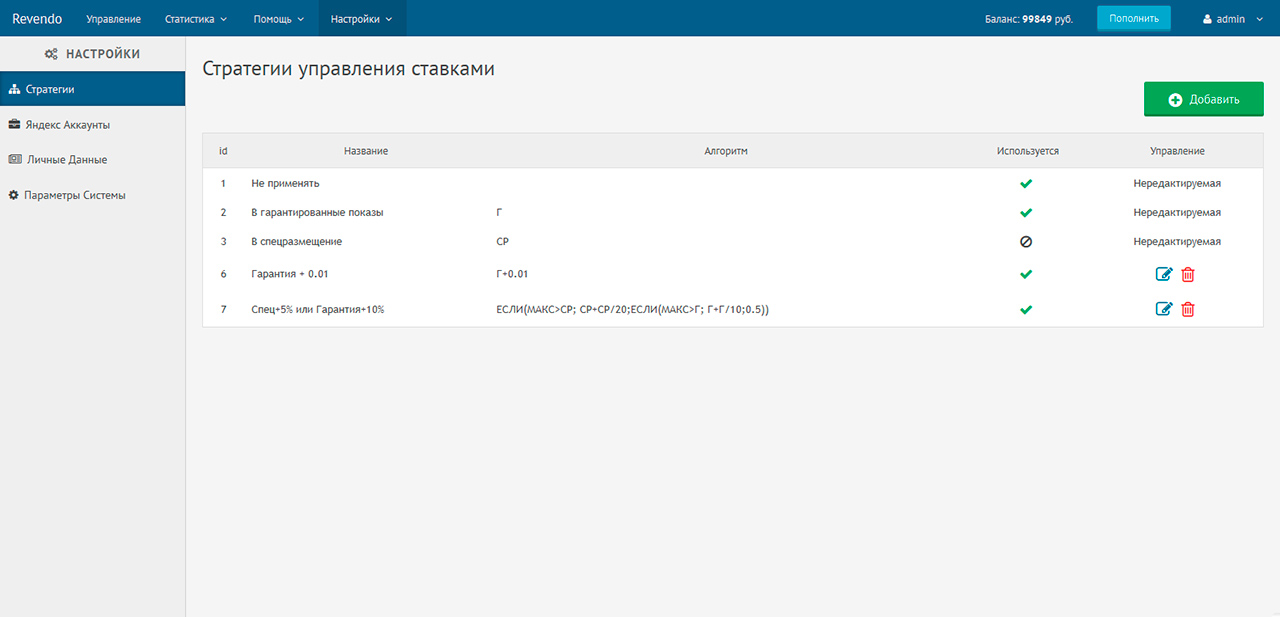Open Параметры Системы in the sidebar
1280x617 pixels.
tap(92, 195)
